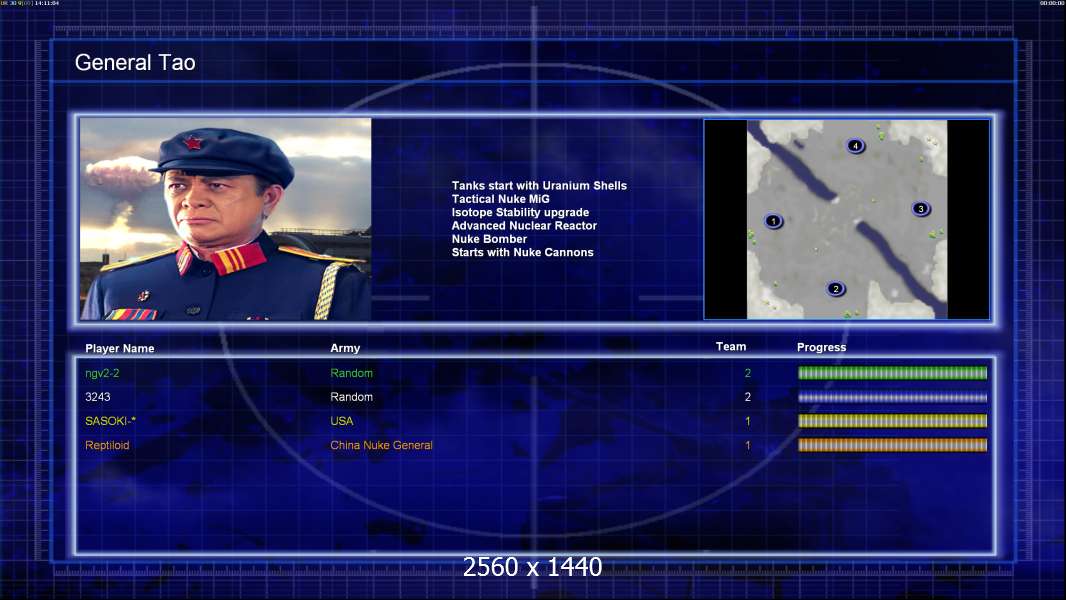
Task: Click the Progress column header
Action: tap(821, 347)
